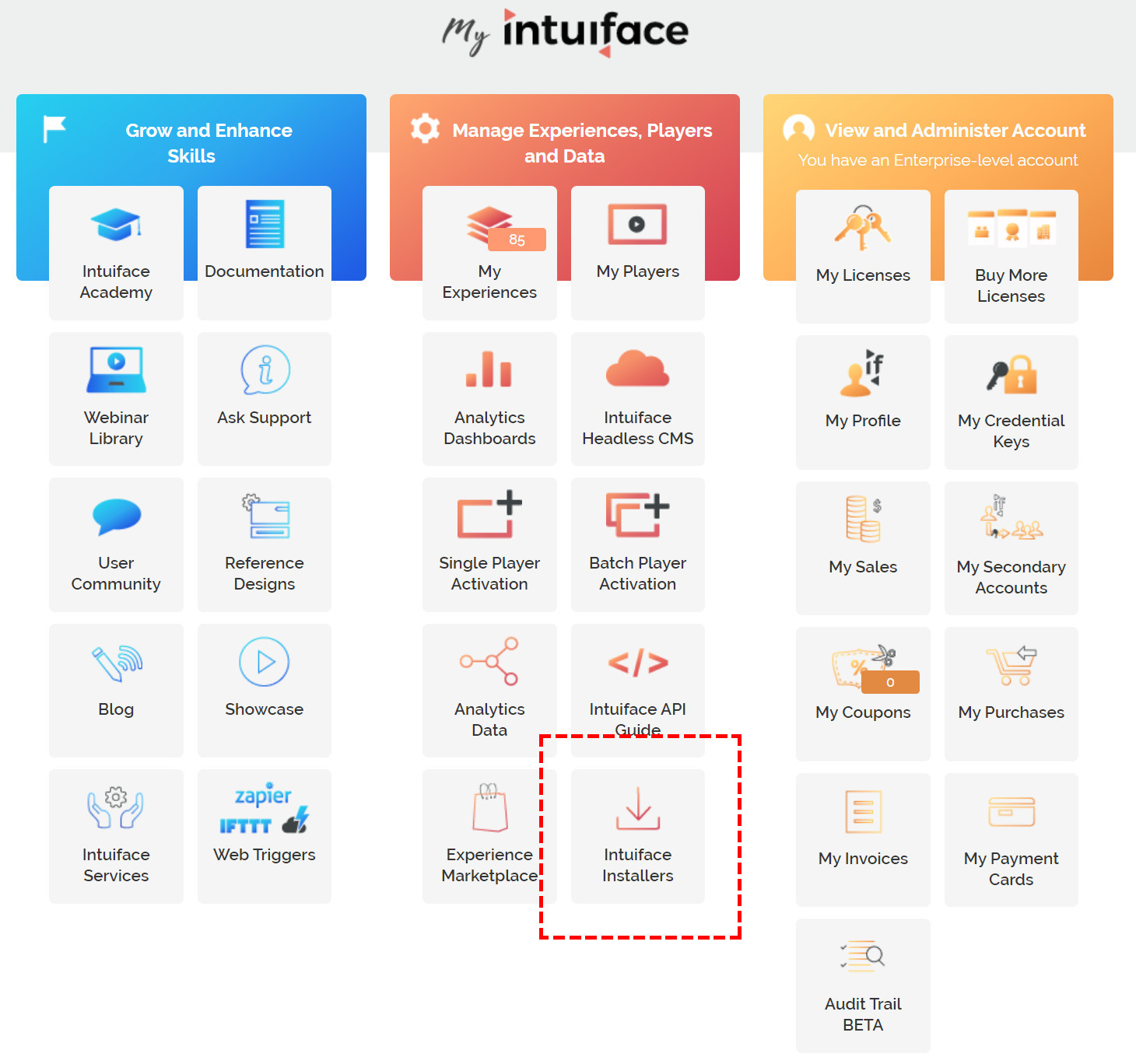
Task: Click the My Credential Keys padlock icon
Action: click(1012, 373)
